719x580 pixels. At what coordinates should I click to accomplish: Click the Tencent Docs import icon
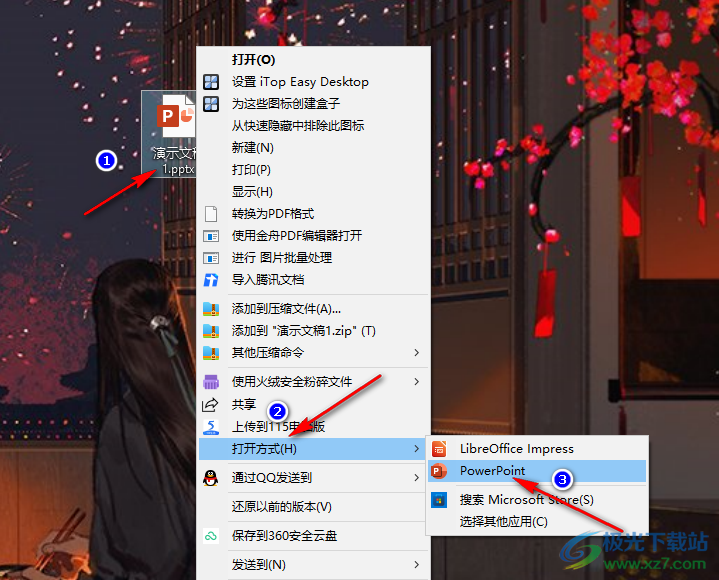coord(211,280)
